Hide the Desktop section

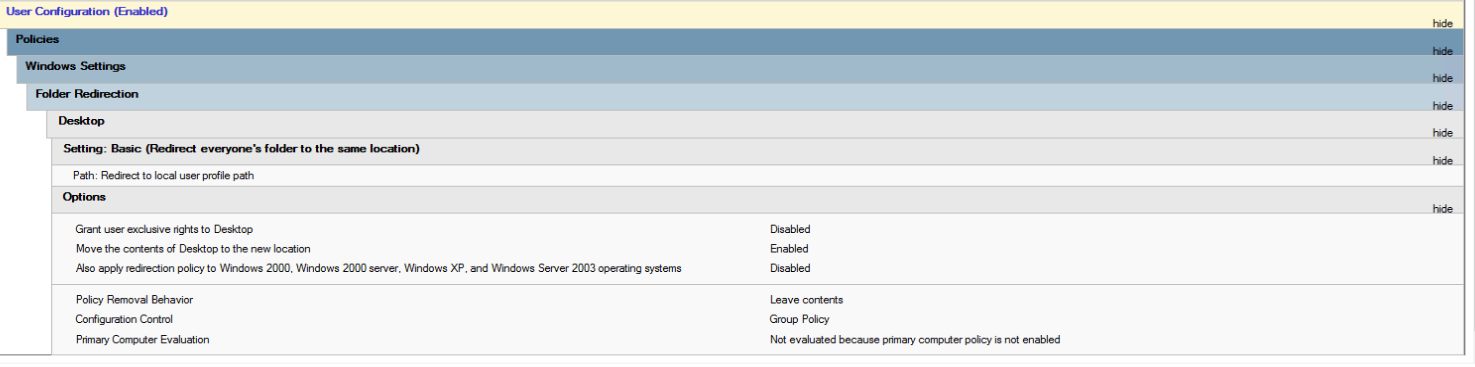click(1442, 132)
